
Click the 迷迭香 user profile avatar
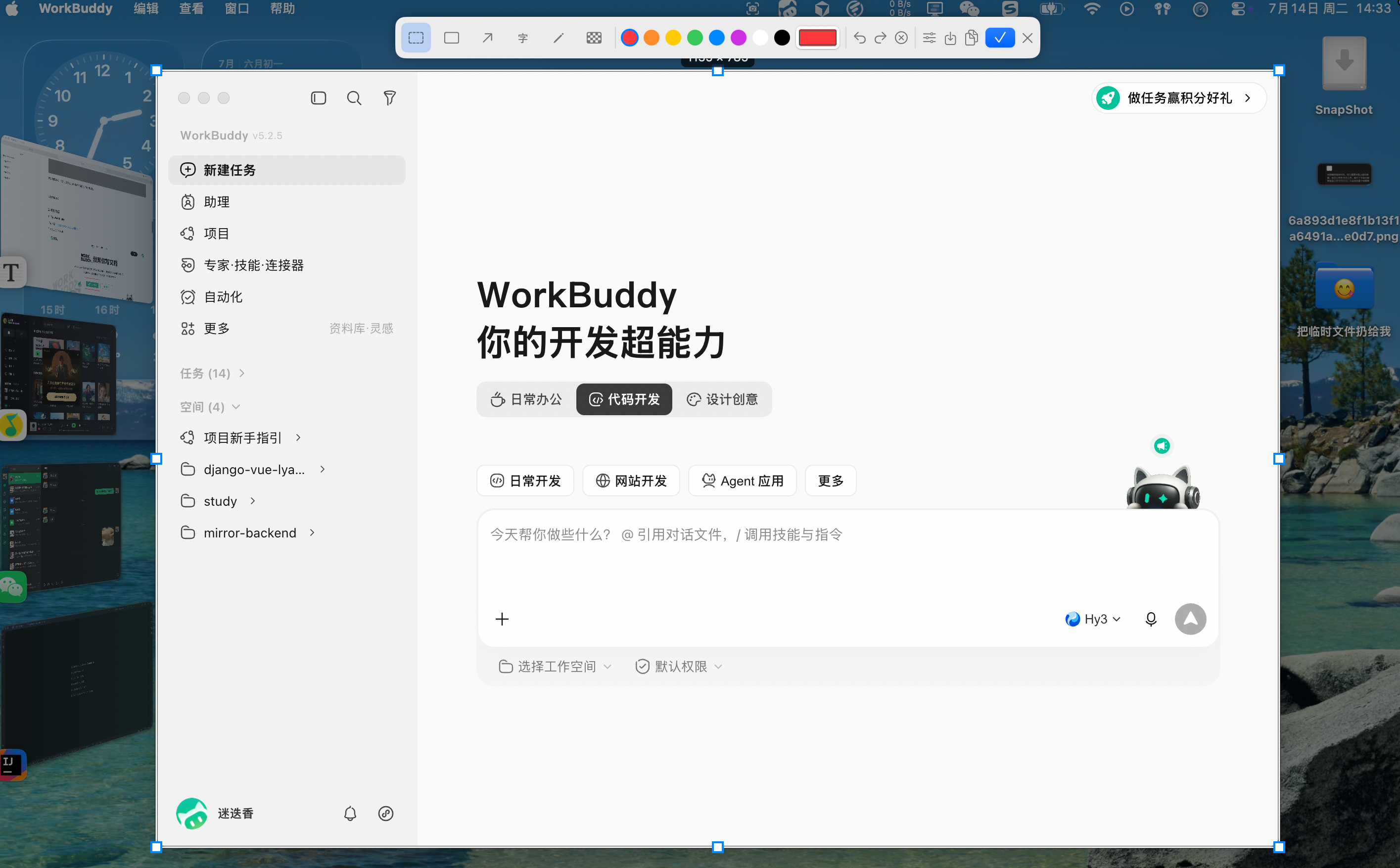pyautogui.click(x=191, y=813)
